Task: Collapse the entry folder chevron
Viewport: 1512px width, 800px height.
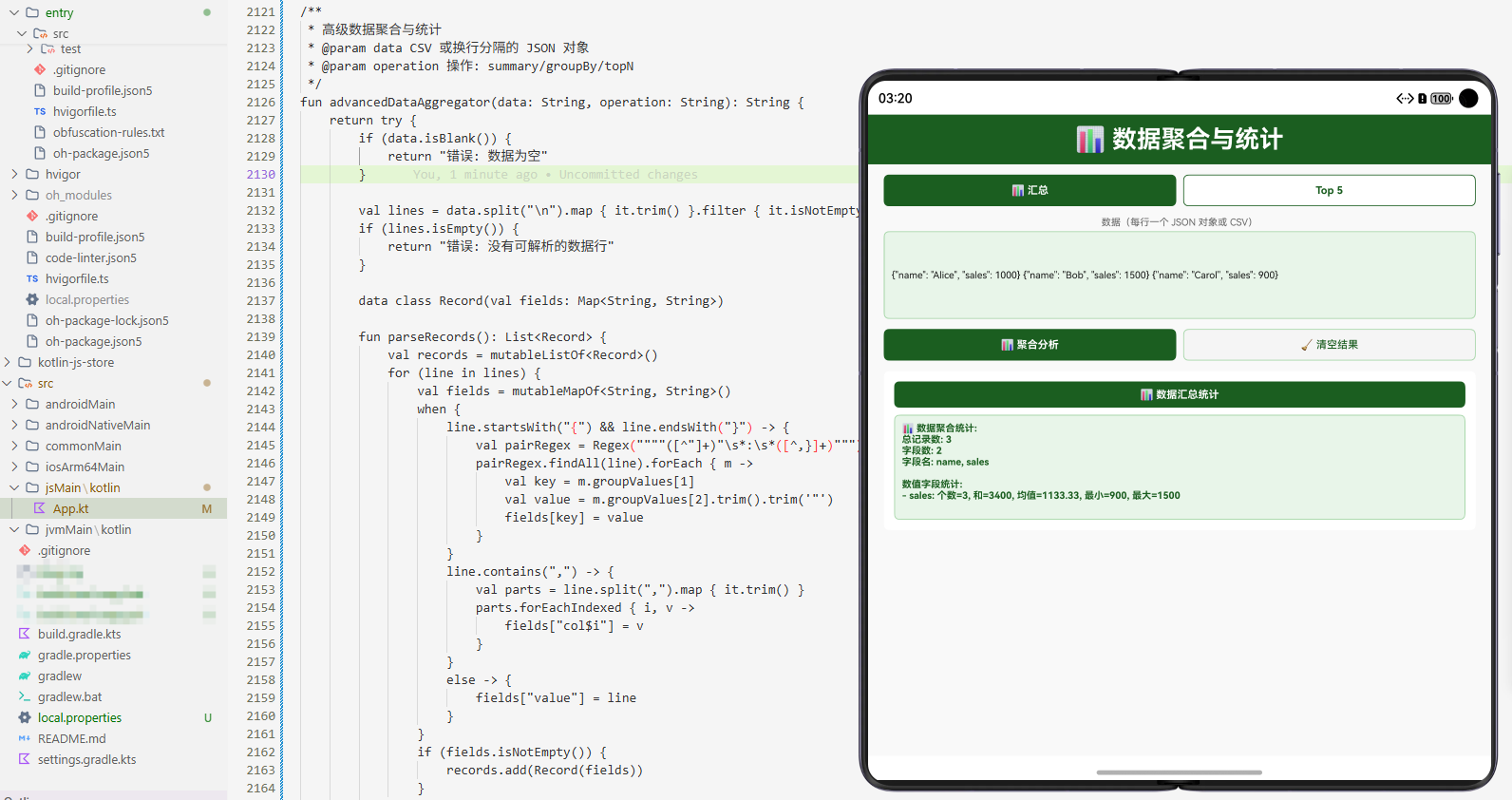Action: click(14, 12)
